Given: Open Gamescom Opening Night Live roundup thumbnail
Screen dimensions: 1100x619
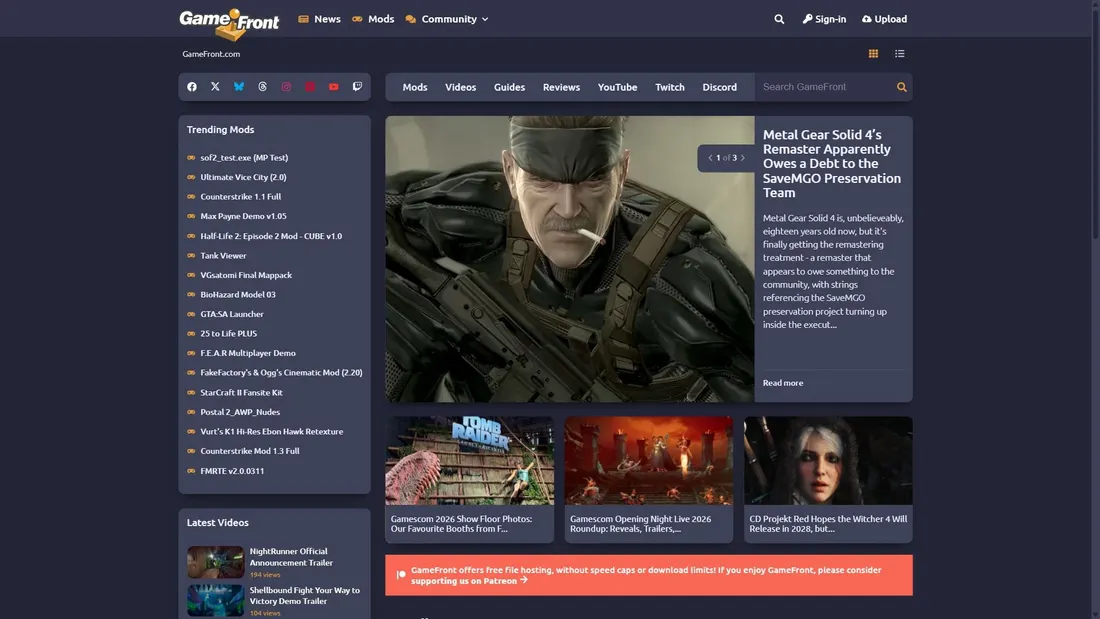Looking at the screenshot, I should [x=649, y=460].
